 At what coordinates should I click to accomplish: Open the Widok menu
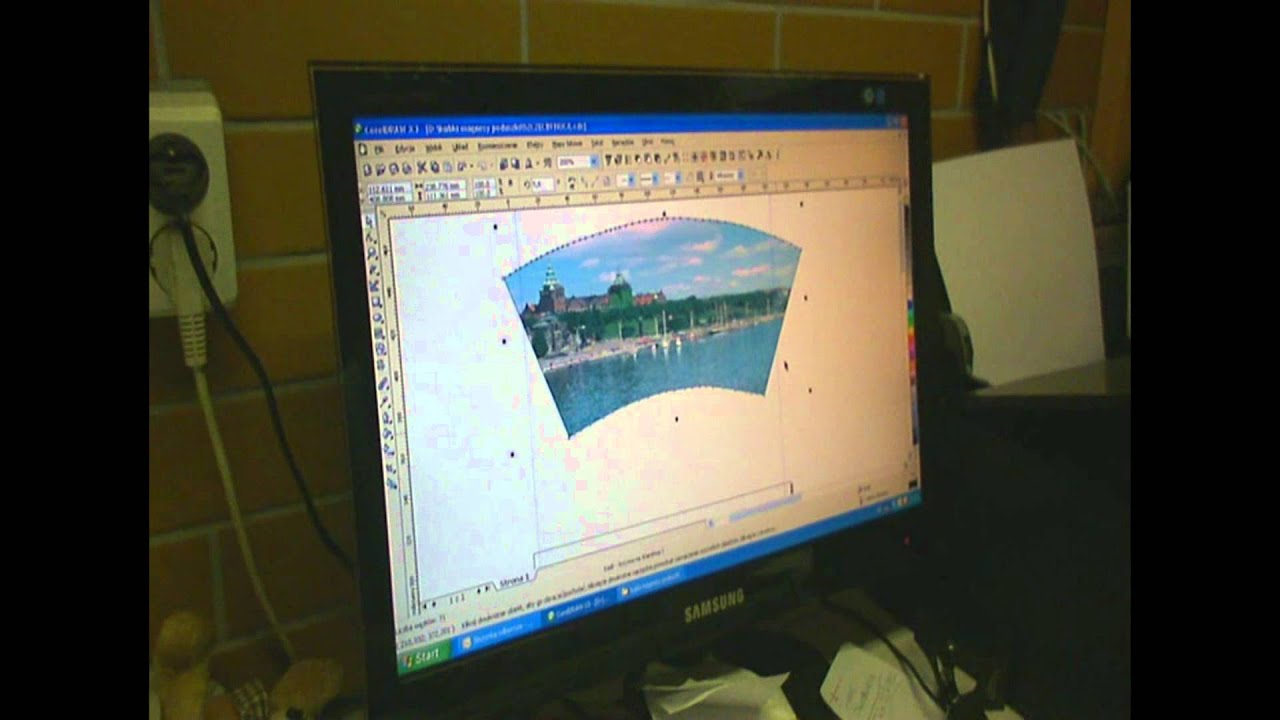433,147
